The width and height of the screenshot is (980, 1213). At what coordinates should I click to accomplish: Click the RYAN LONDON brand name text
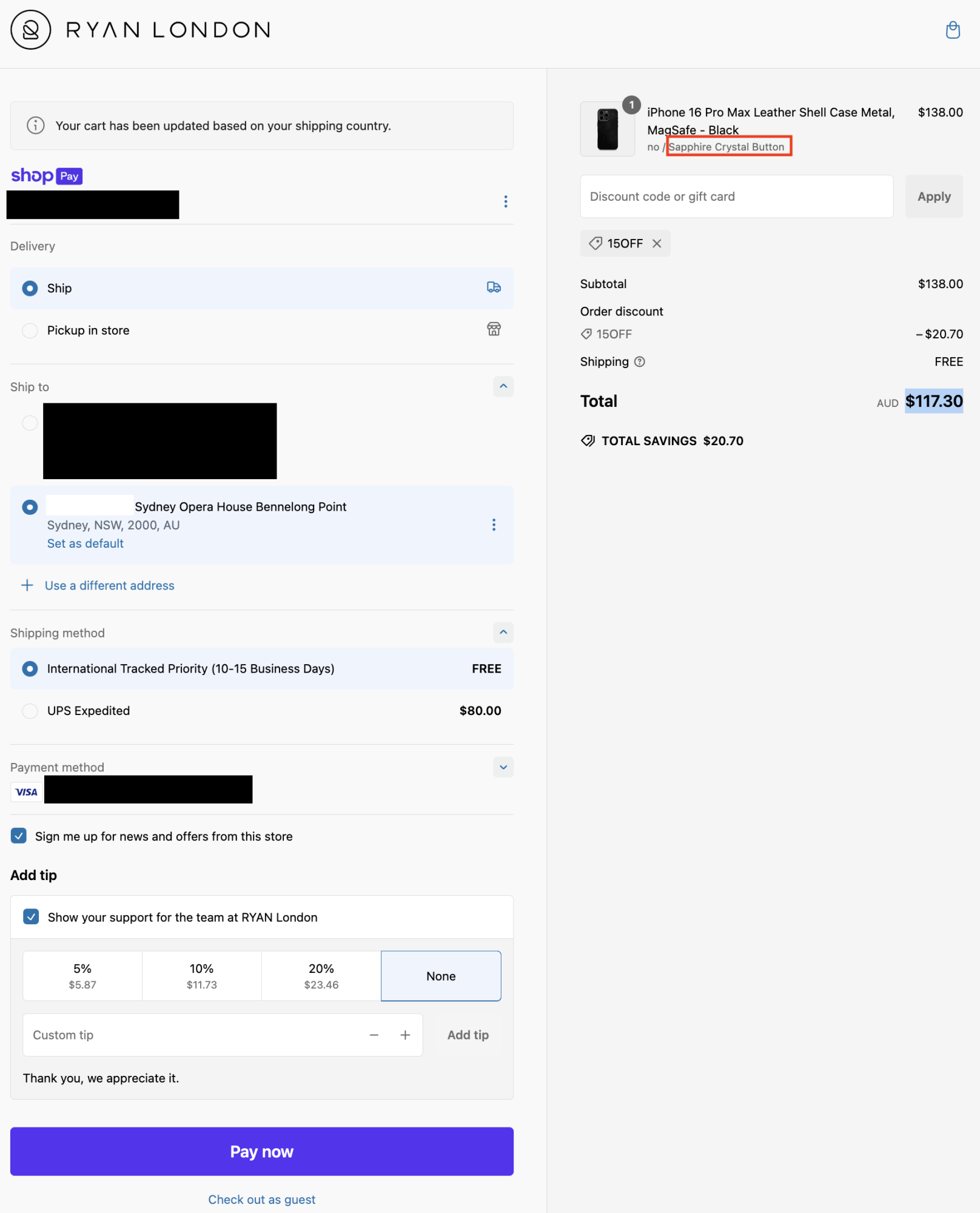[x=168, y=30]
